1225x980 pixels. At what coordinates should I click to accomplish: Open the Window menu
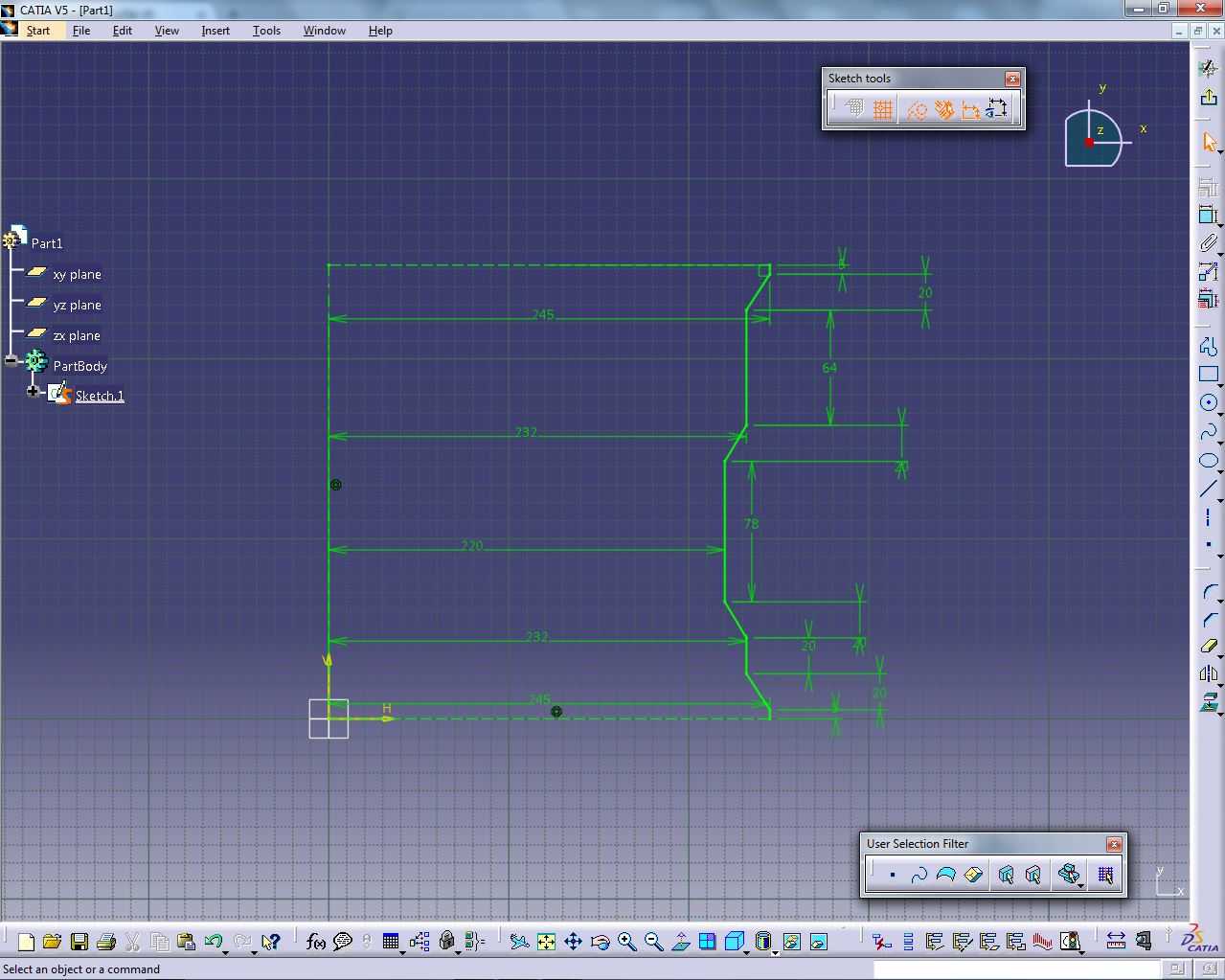(x=325, y=31)
